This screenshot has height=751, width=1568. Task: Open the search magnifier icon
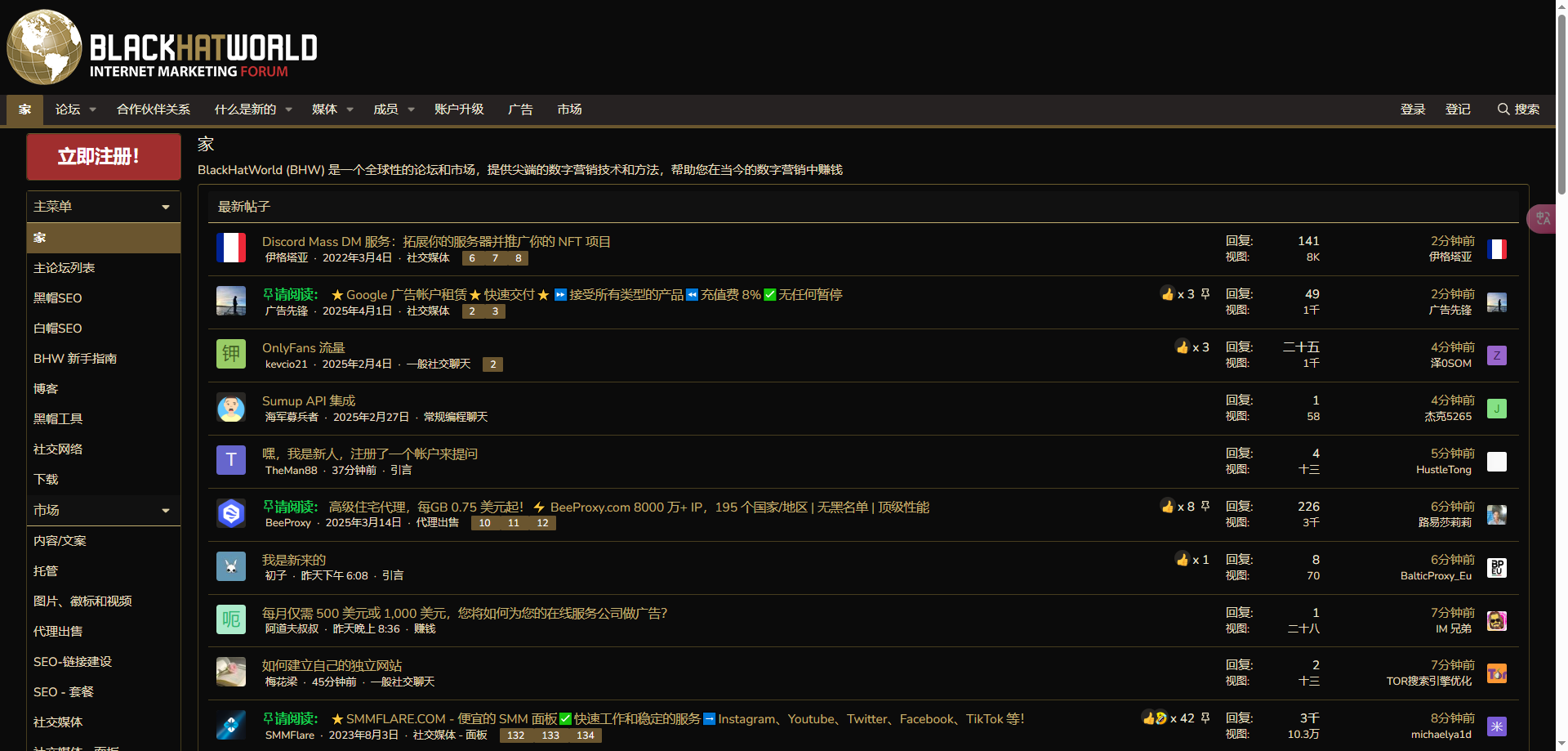pos(1503,109)
